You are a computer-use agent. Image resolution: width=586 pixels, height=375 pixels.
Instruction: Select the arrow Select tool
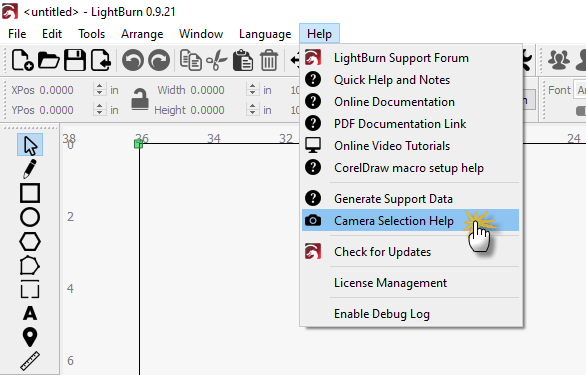point(30,145)
